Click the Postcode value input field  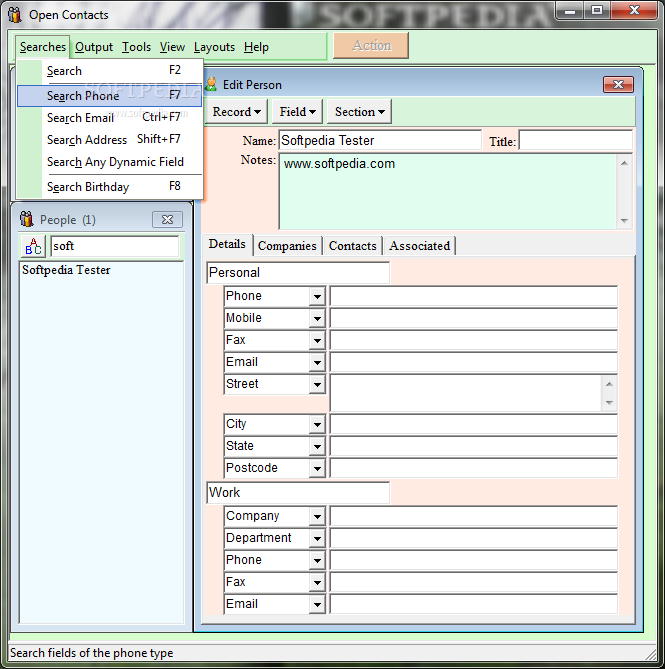click(473, 468)
